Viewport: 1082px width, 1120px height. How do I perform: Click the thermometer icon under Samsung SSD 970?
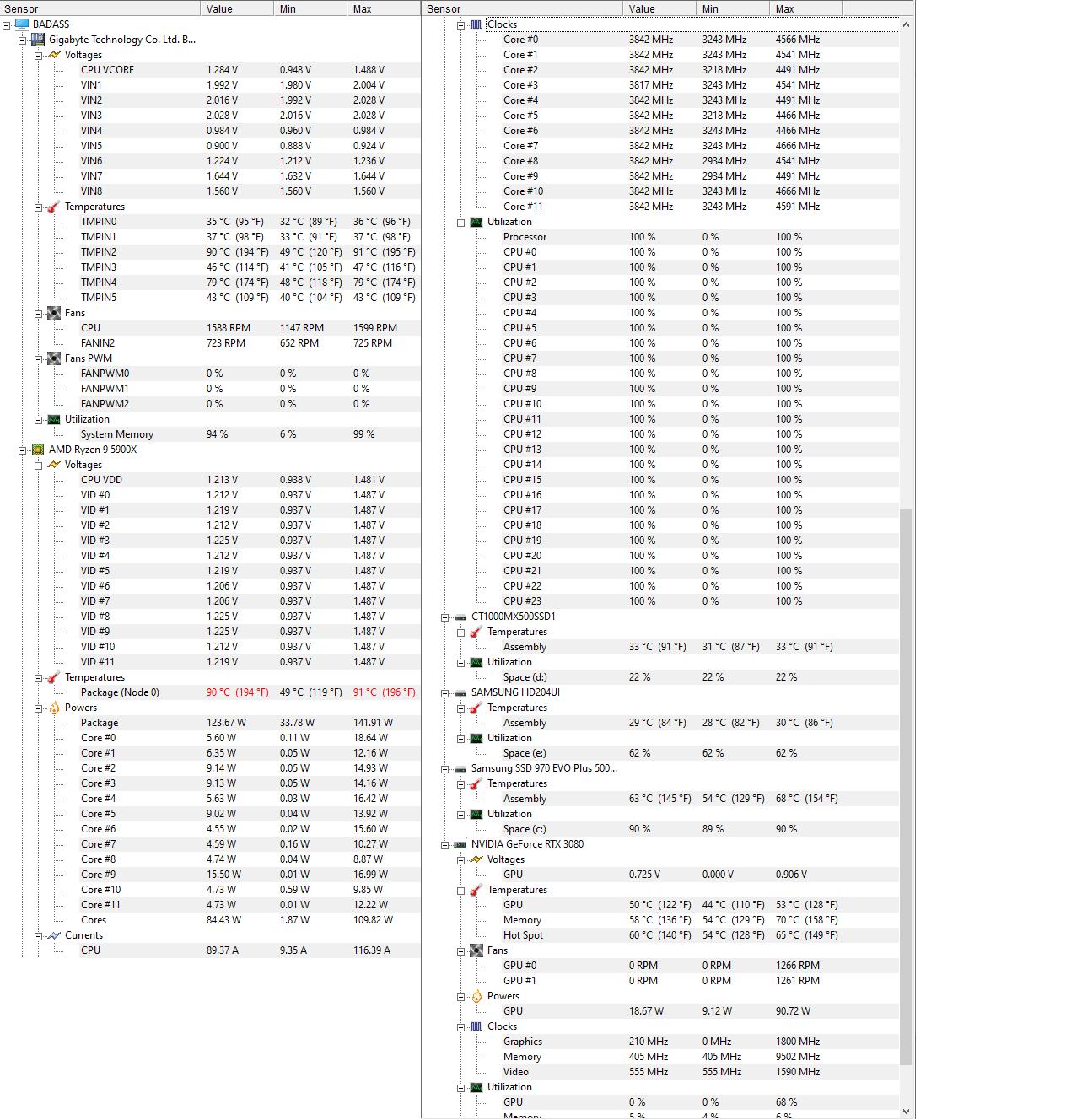point(476,783)
